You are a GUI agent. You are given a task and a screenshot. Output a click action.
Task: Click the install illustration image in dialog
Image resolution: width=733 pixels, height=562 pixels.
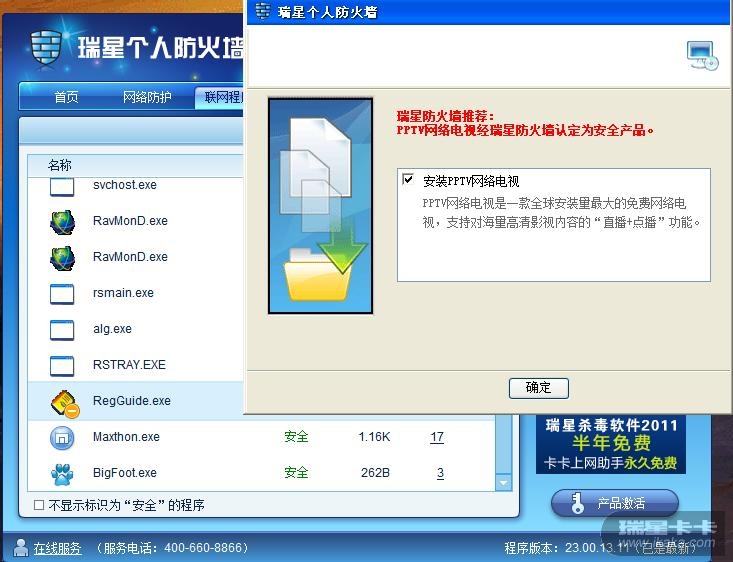321,206
